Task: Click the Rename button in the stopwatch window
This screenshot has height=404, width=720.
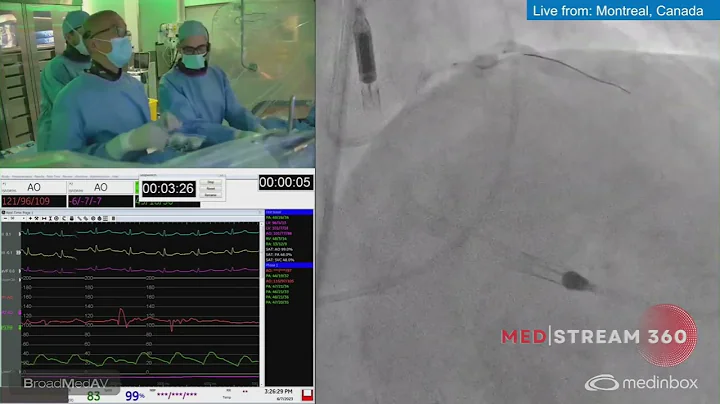Action: click(x=211, y=195)
